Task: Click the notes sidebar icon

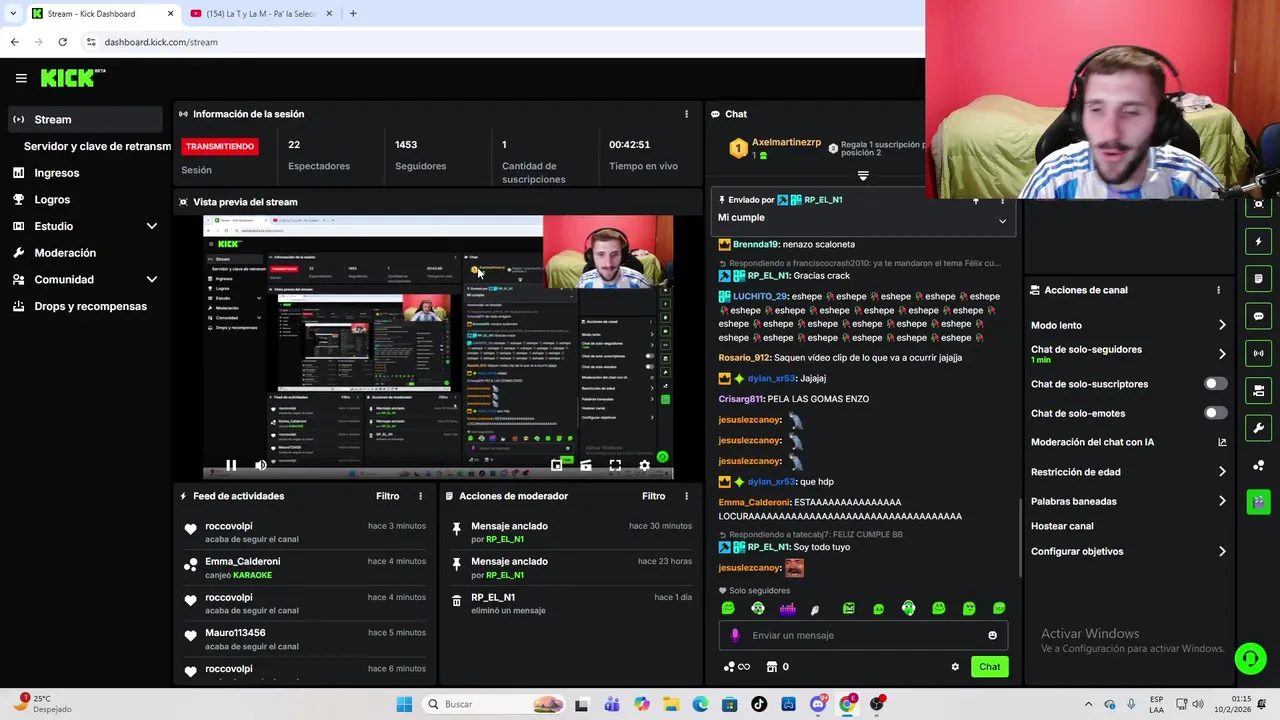Action: point(1258,278)
